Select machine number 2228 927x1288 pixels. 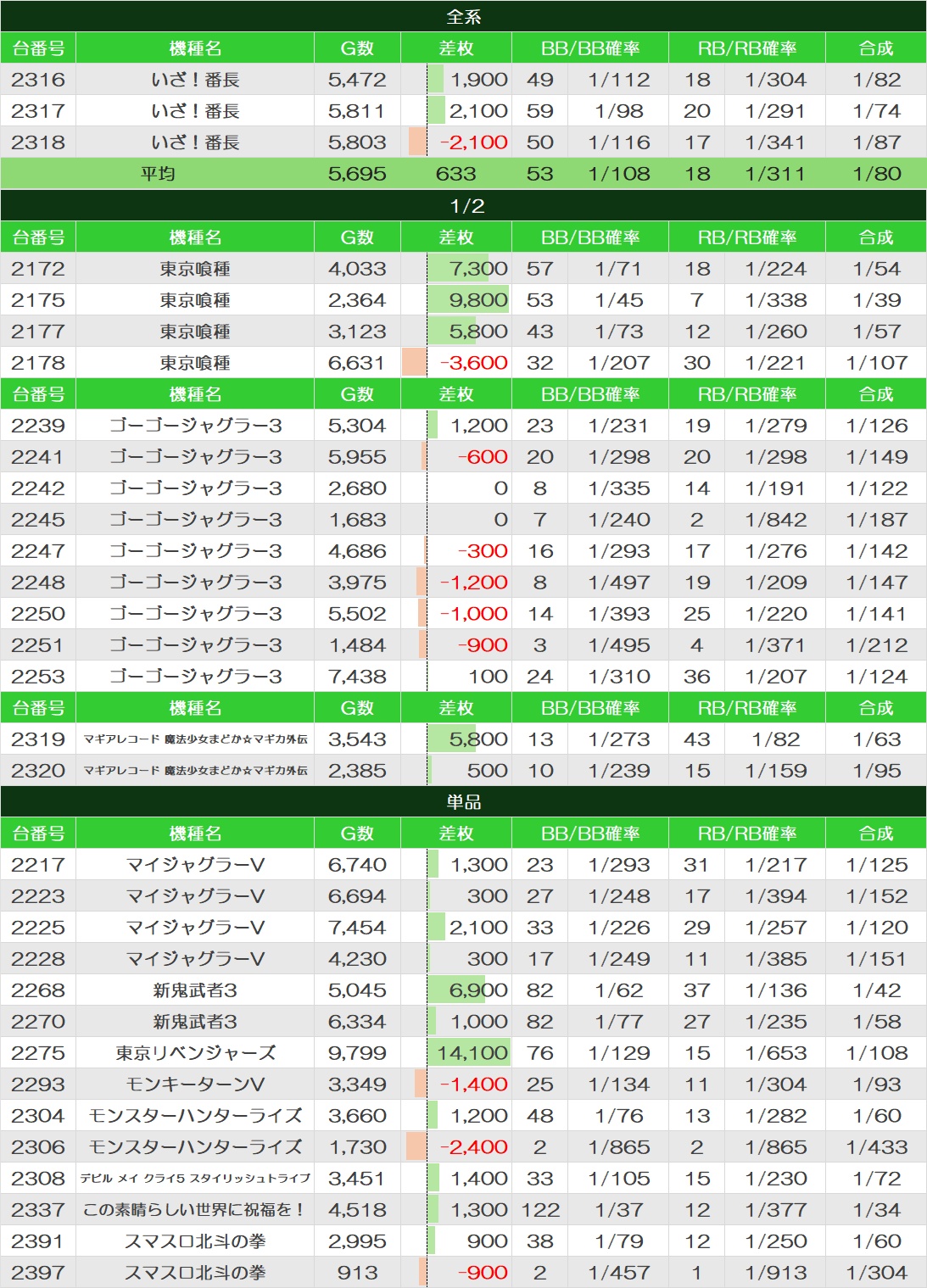coord(38,959)
